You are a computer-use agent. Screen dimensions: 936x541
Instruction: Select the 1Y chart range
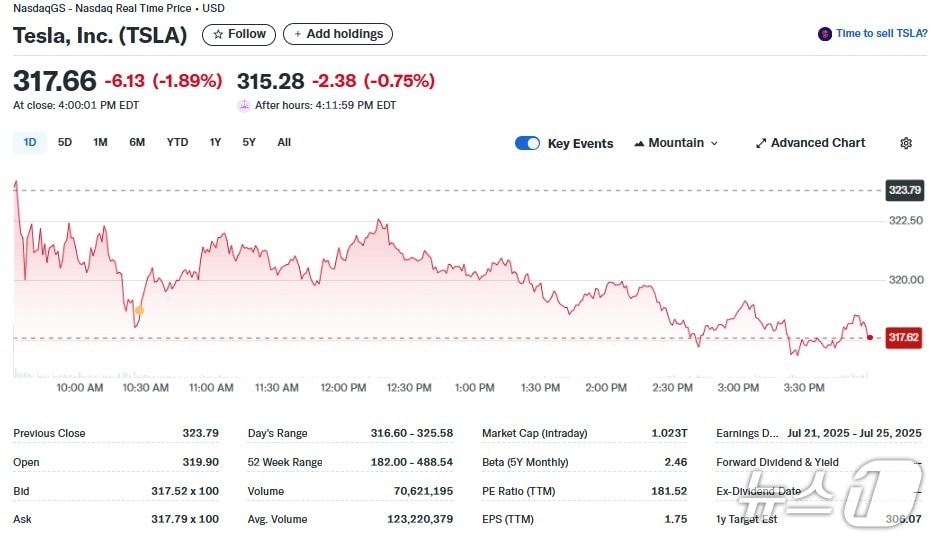pyautogui.click(x=215, y=142)
